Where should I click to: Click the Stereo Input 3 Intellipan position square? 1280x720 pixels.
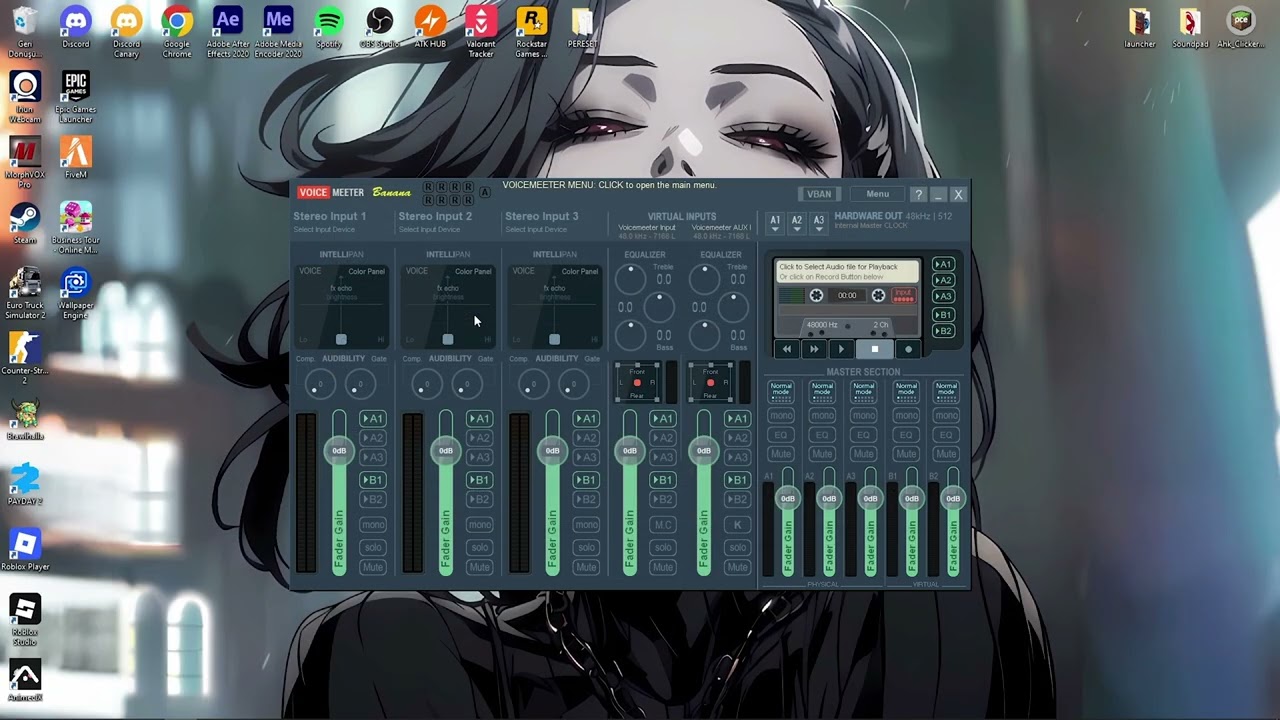click(554, 339)
